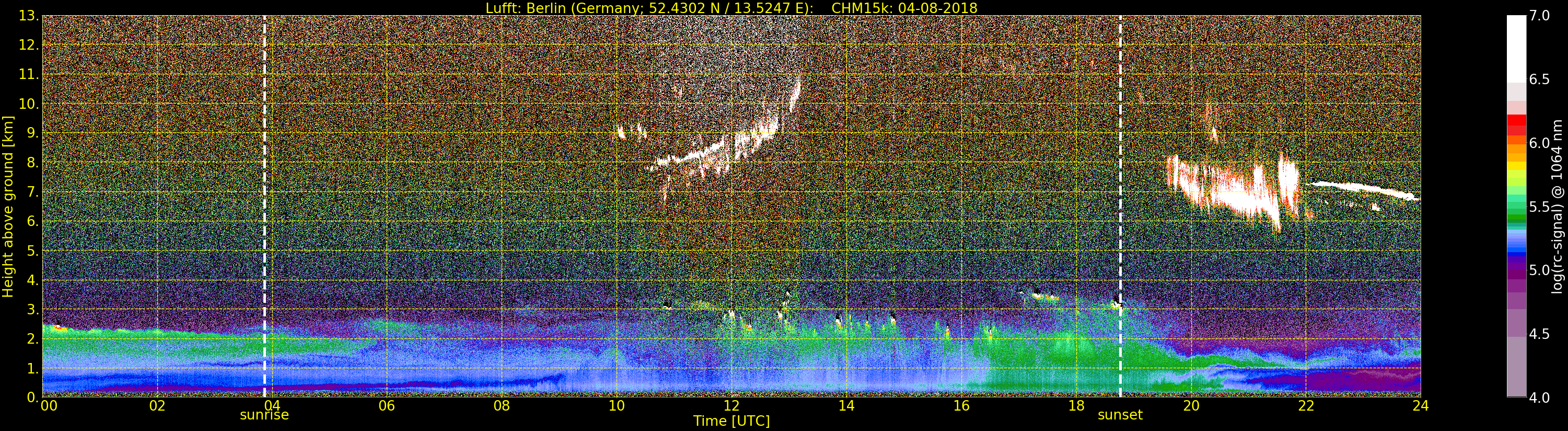Image resolution: width=1568 pixels, height=431 pixels.
Task: Click height axis tick '3.'
Action: (32, 309)
